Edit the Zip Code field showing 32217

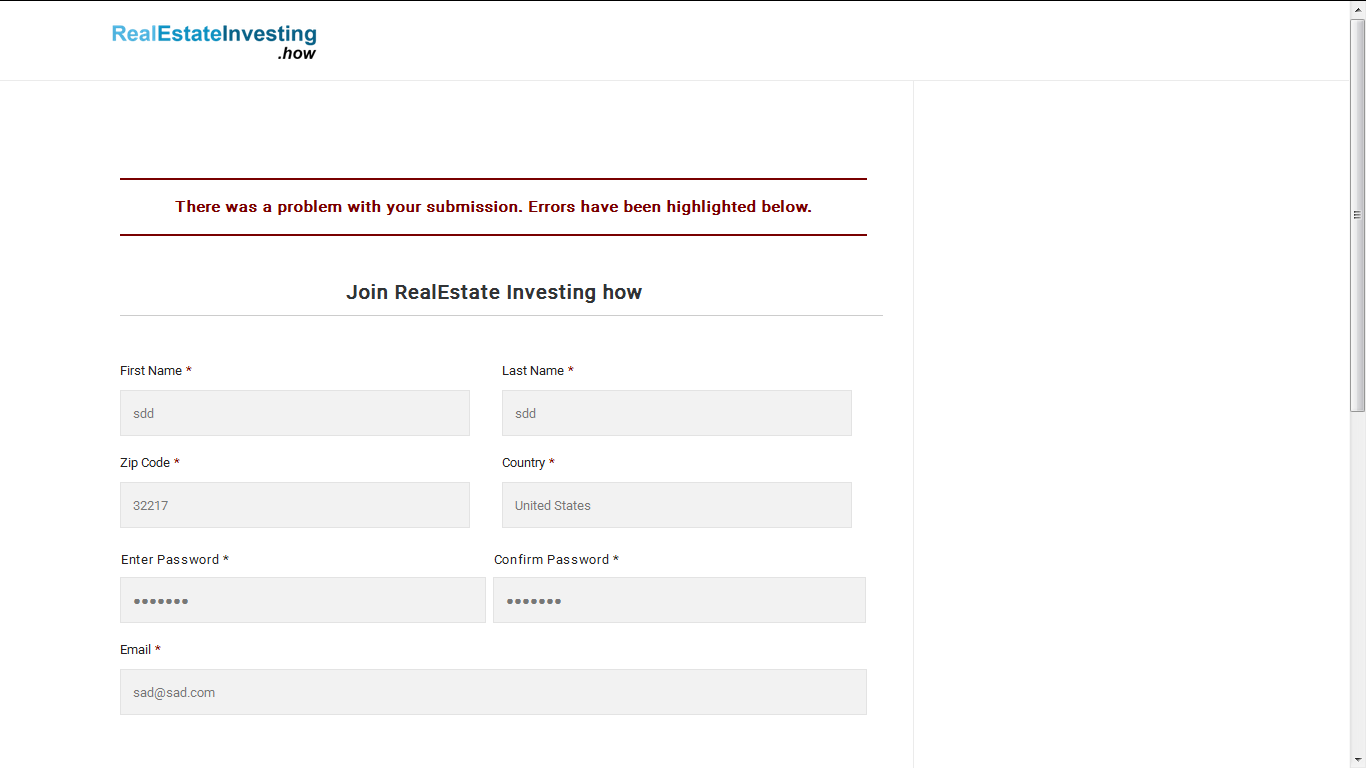pyautogui.click(x=295, y=505)
